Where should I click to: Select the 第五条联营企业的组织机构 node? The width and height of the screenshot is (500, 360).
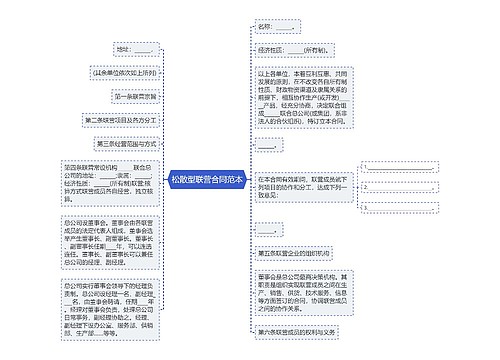tap(294, 253)
